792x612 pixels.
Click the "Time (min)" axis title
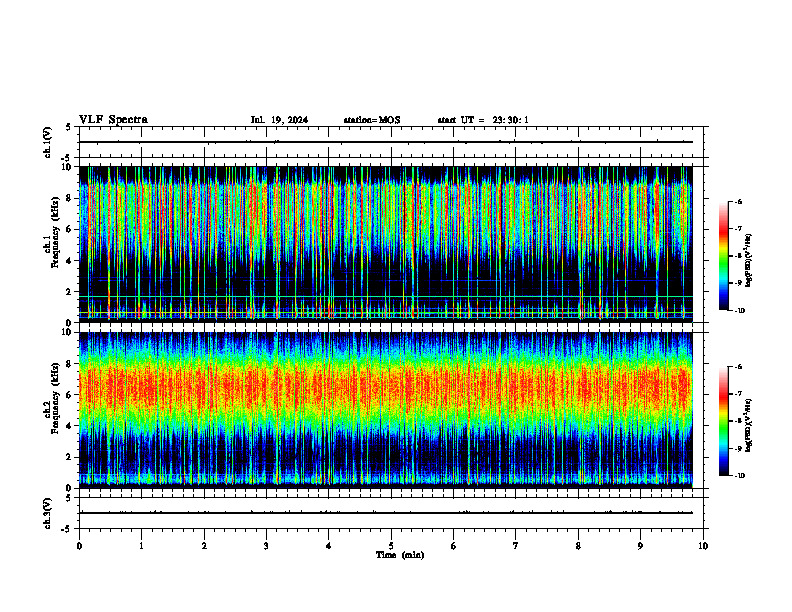click(400, 555)
